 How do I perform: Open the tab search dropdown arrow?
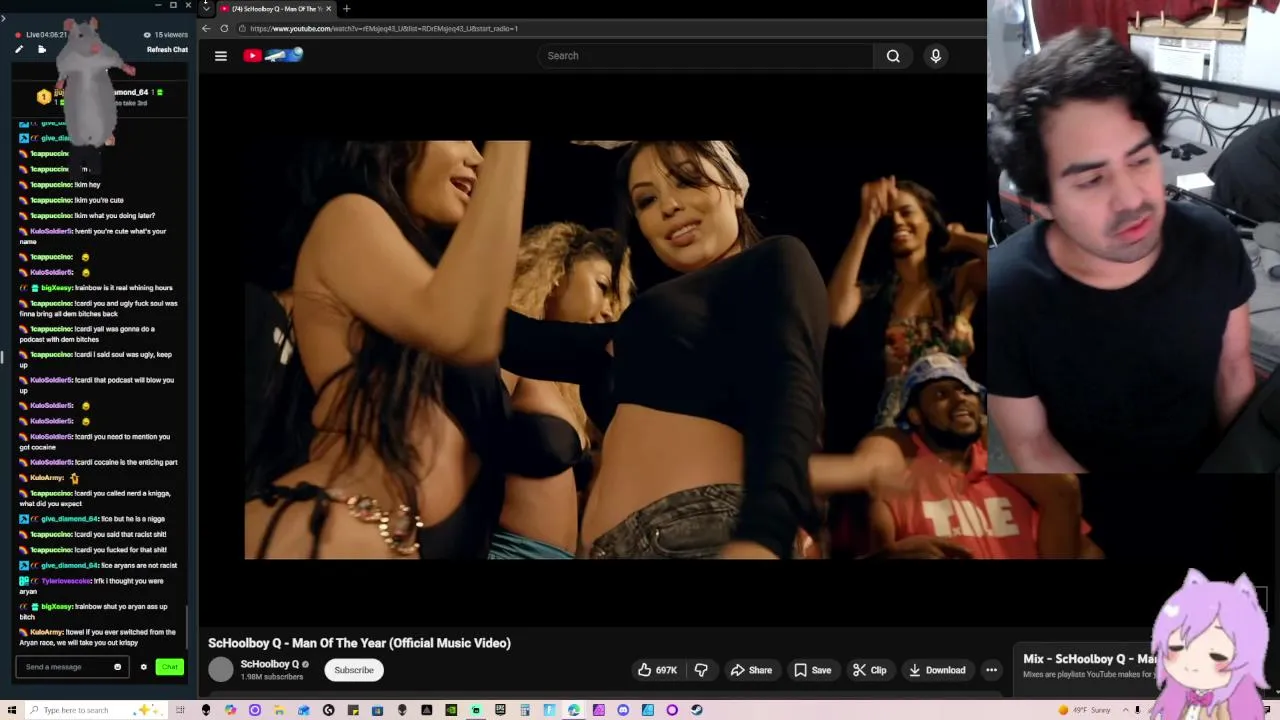coord(206,9)
